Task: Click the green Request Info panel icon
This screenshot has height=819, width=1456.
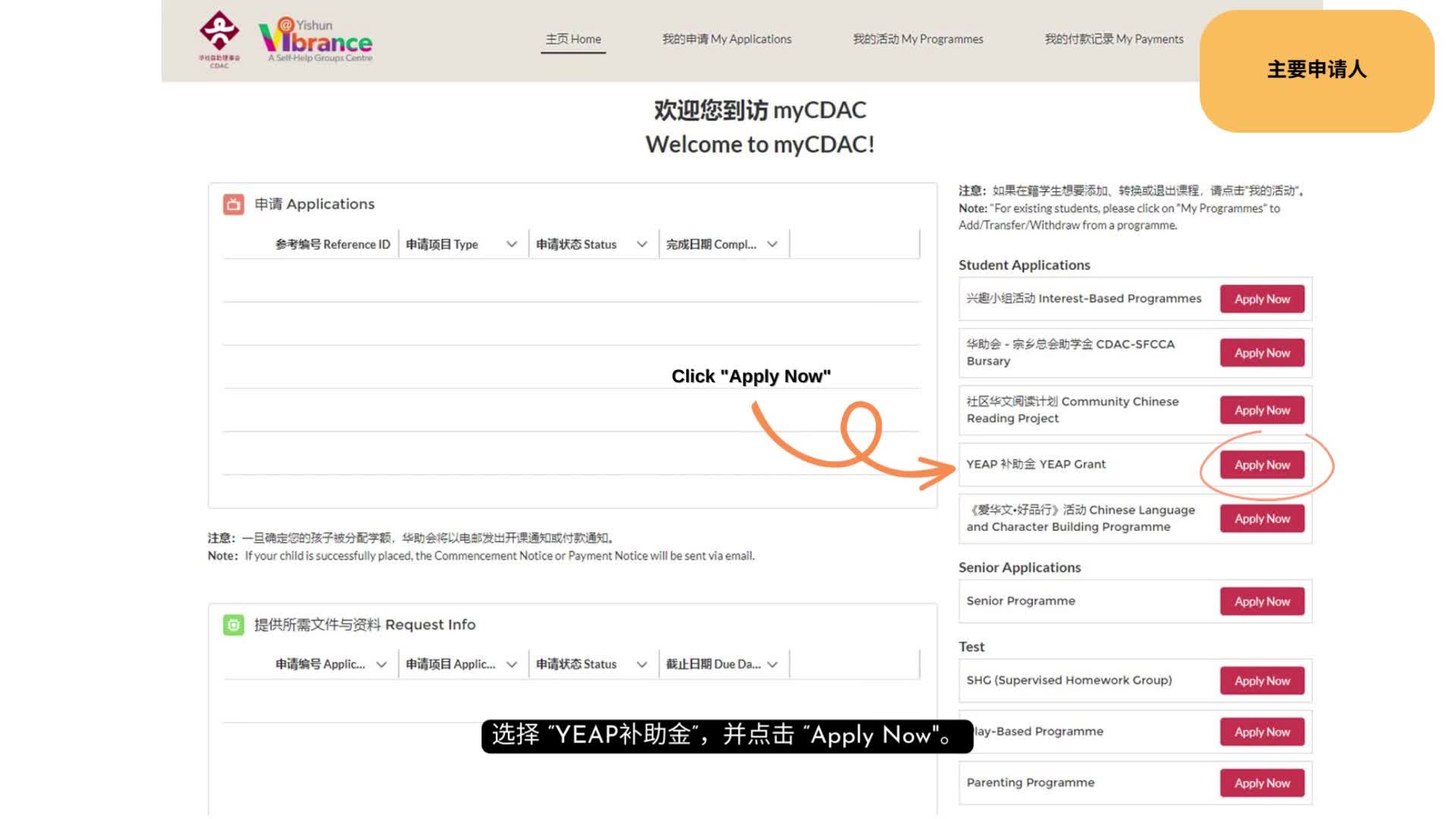Action: point(234,624)
